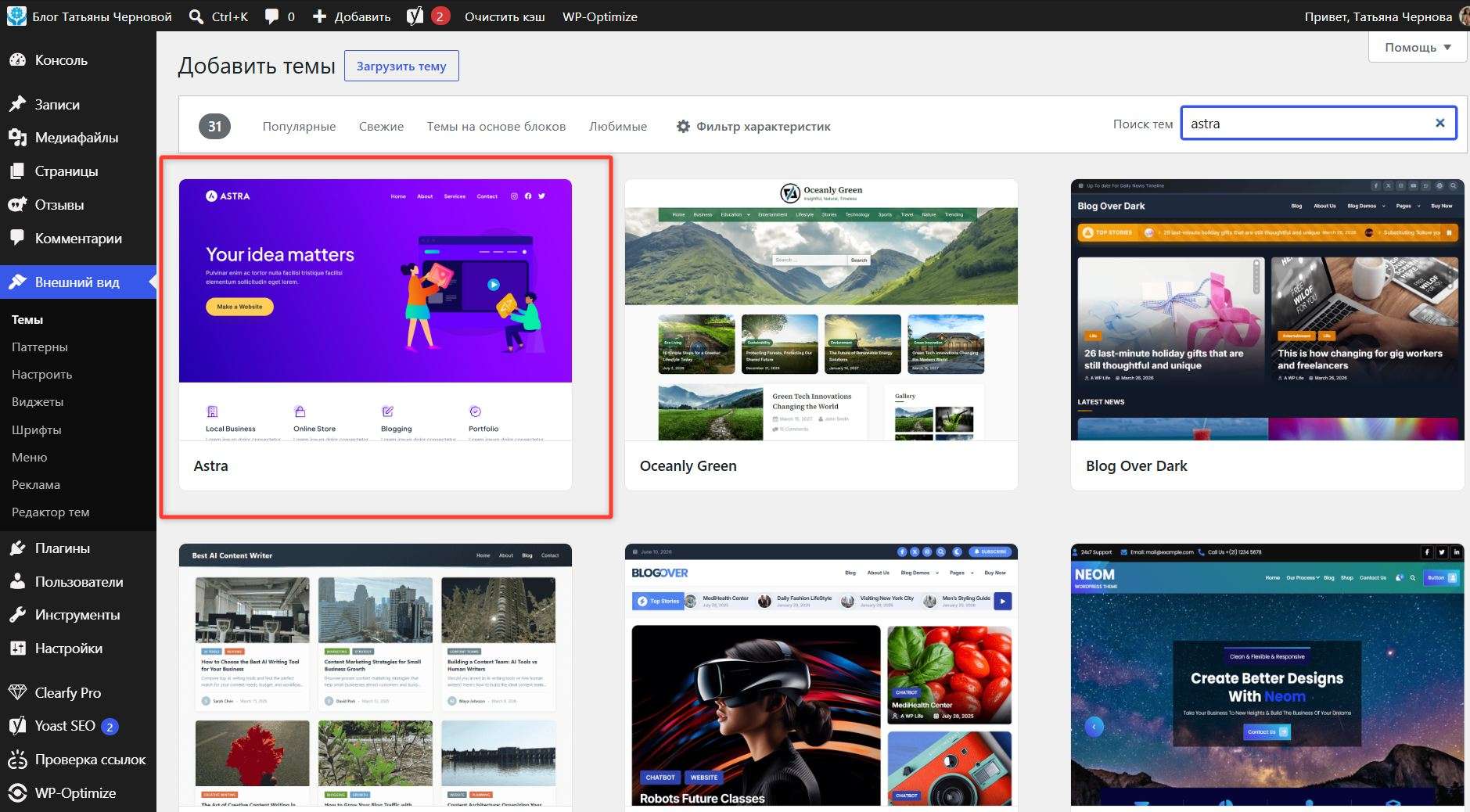This screenshot has width=1470, height=812.
Task: Switch to Популярные themes tab
Action: click(x=299, y=126)
